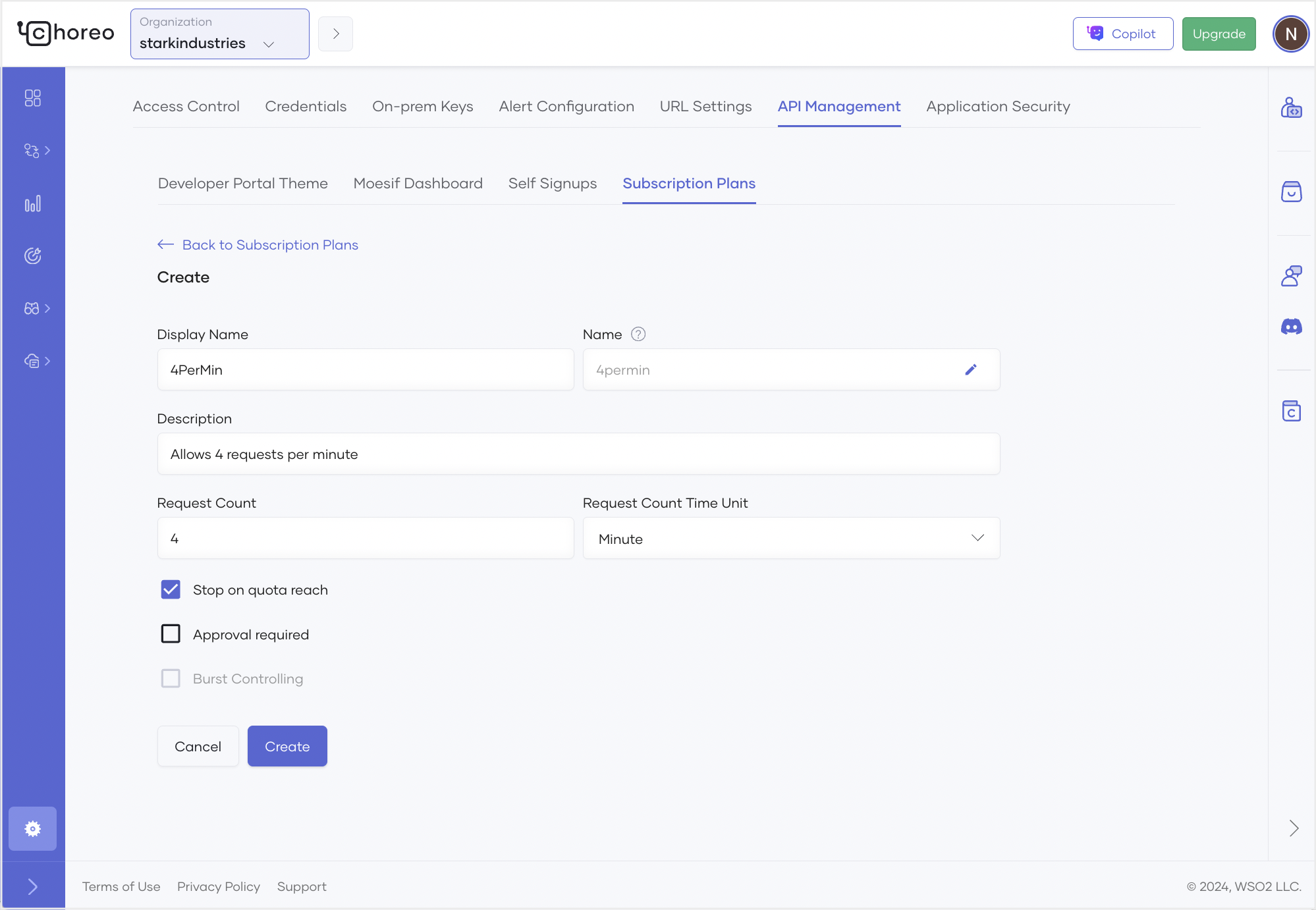Viewport: 1316px width, 910px height.
Task: Click the Discord icon in right sidebar
Action: click(1291, 327)
